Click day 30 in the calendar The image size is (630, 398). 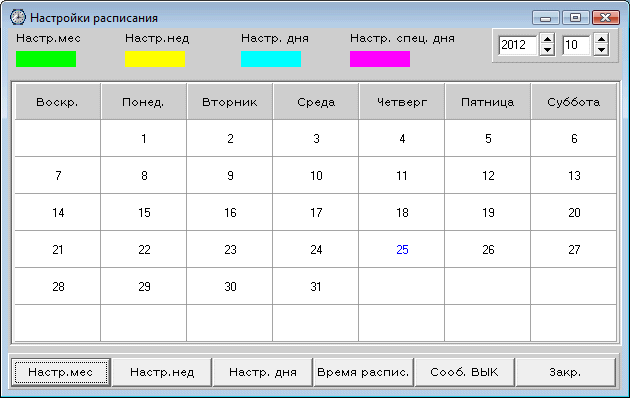coord(229,286)
